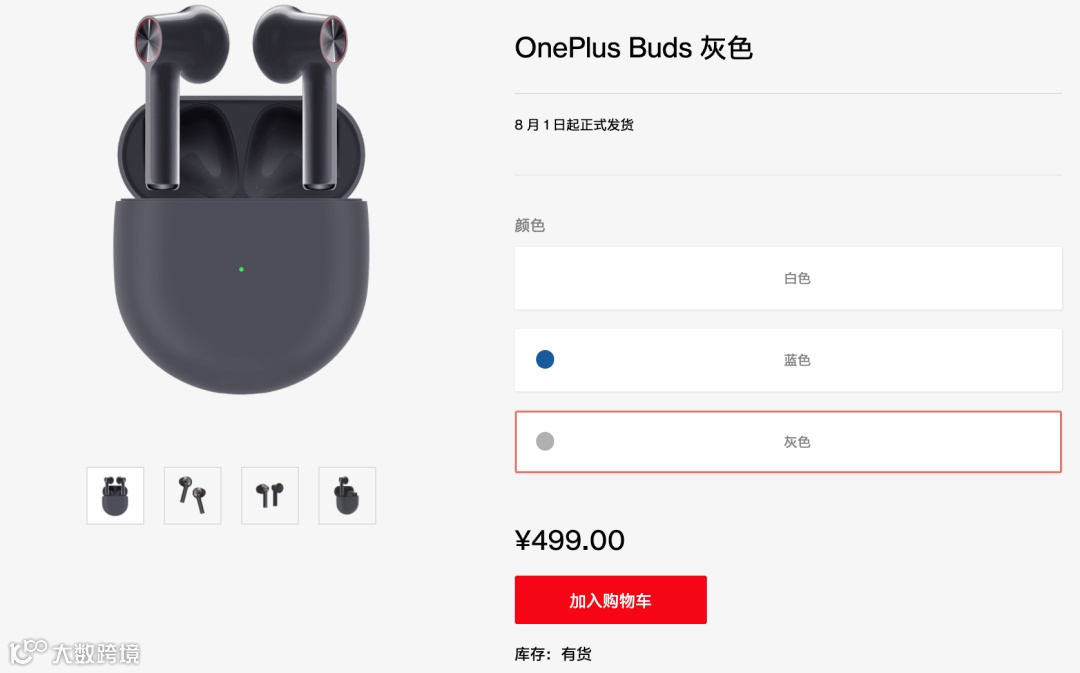Screen dimensions: 1080x673
Task: Click the ¥499.00 price text
Action: pyautogui.click(x=570, y=540)
